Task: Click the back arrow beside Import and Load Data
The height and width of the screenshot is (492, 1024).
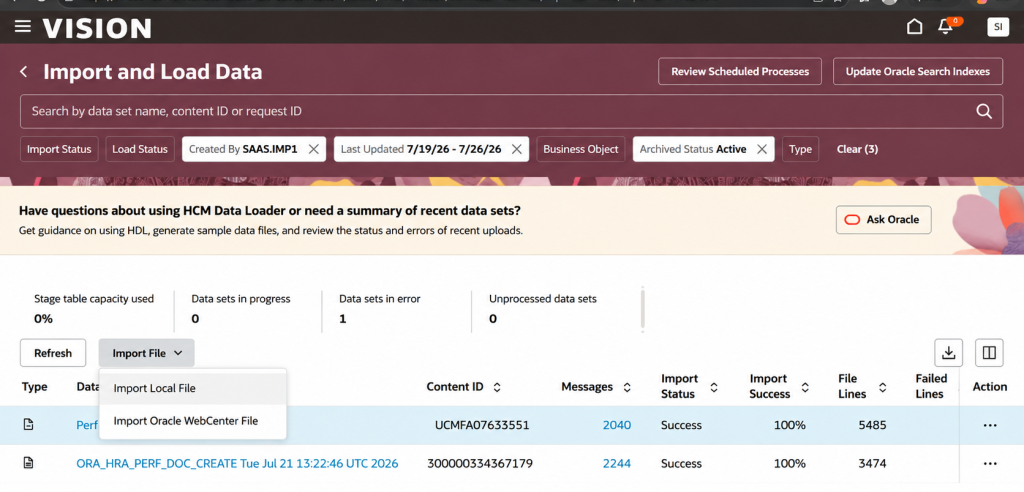Action: 24,71
